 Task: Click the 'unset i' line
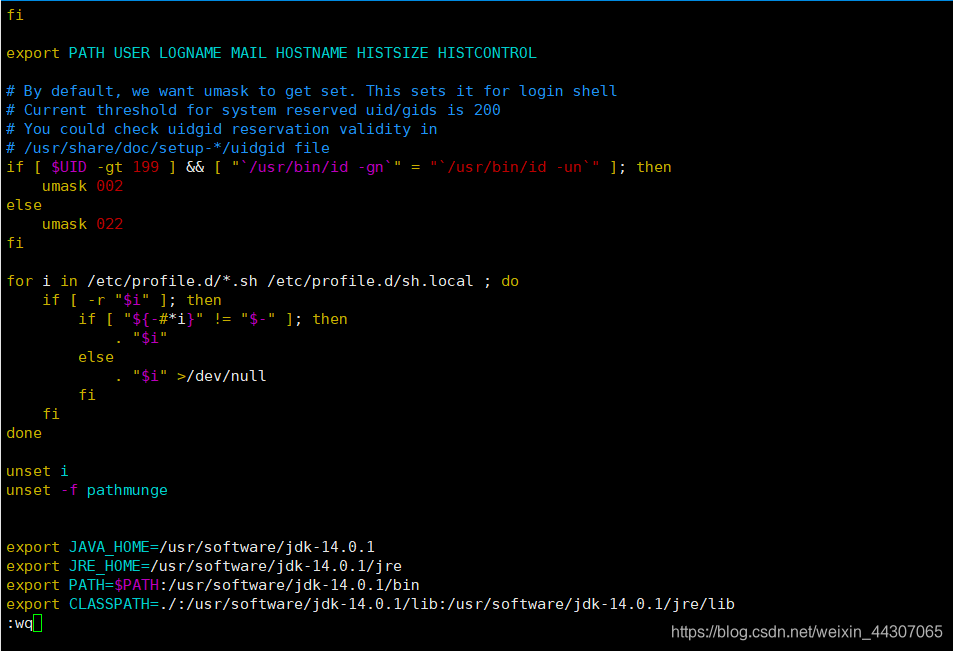coord(37,471)
